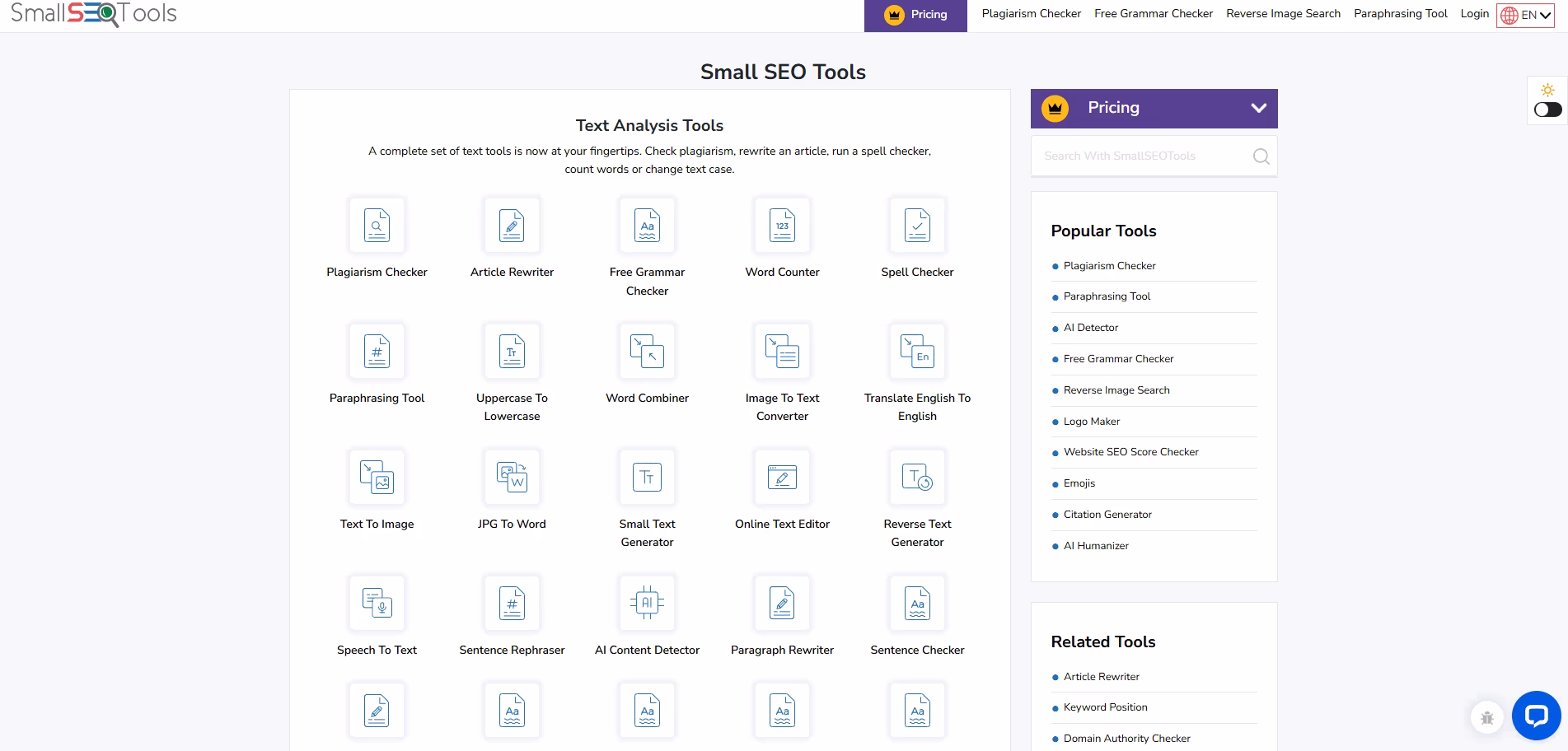Open the Plagiarism Checker tool icon
1568x751 pixels.
coord(377,226)
